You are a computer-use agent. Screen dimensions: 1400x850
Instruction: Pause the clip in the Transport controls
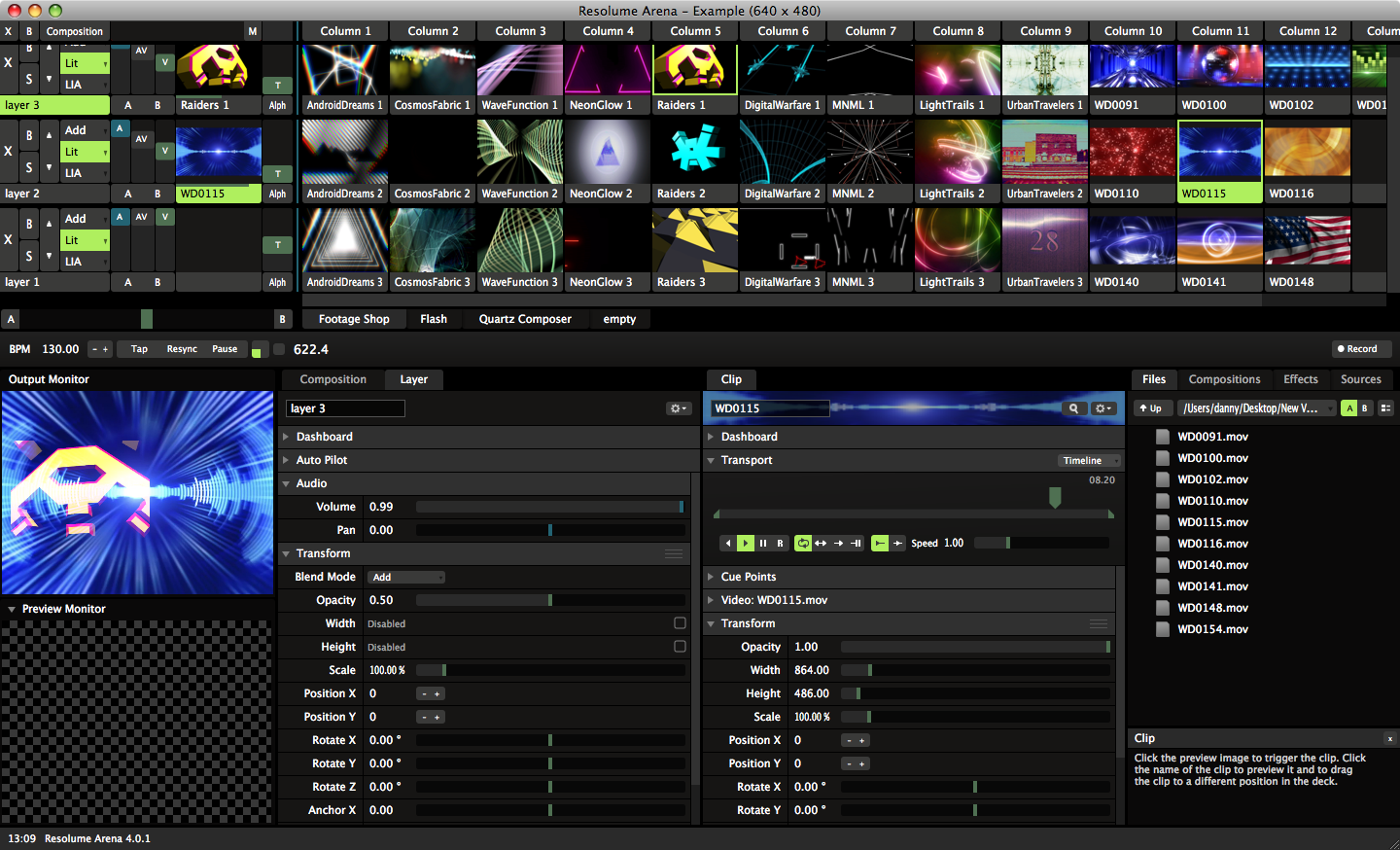click(763, 544)
